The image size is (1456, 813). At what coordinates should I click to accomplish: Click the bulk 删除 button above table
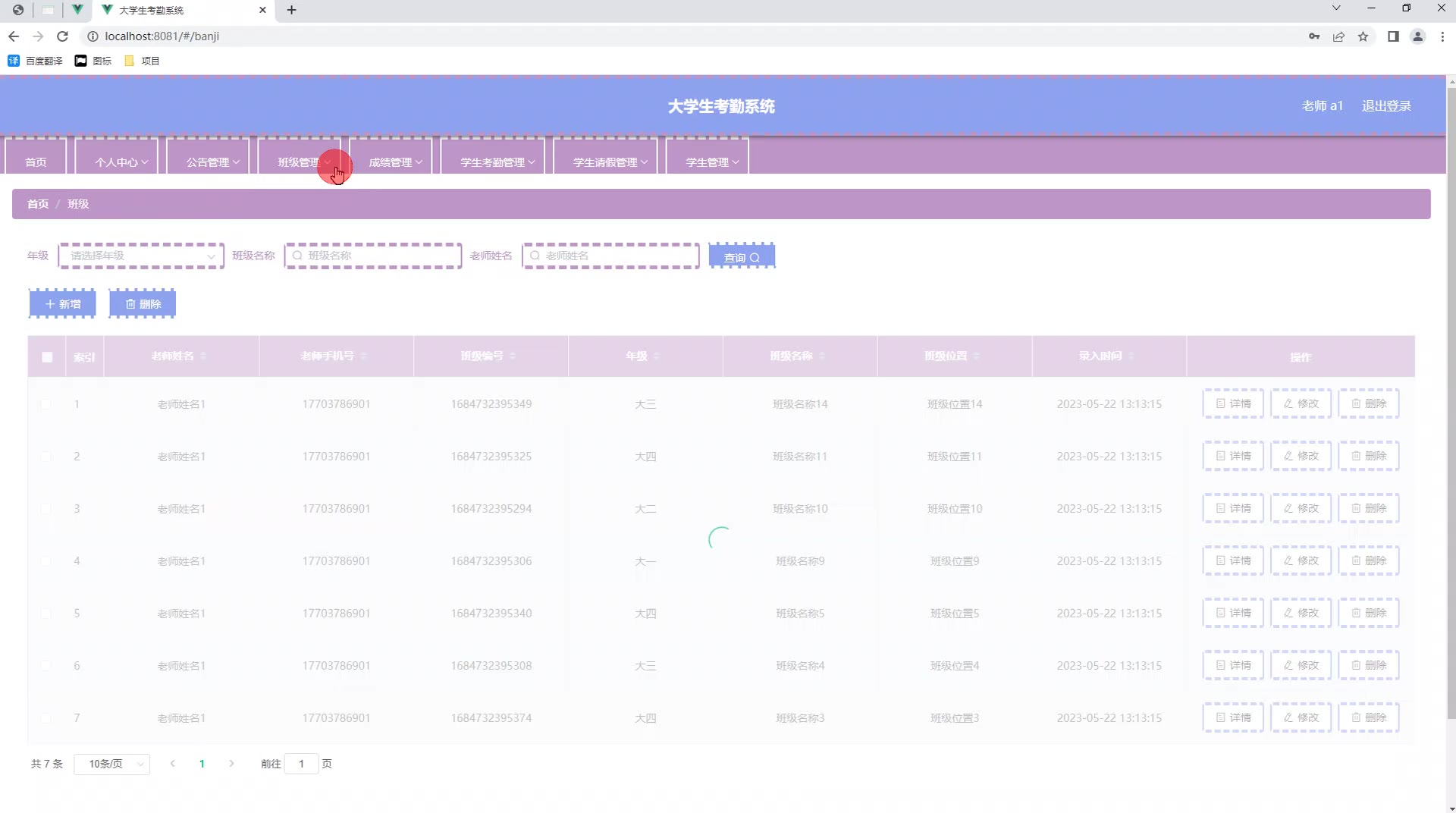pos(143,304)
